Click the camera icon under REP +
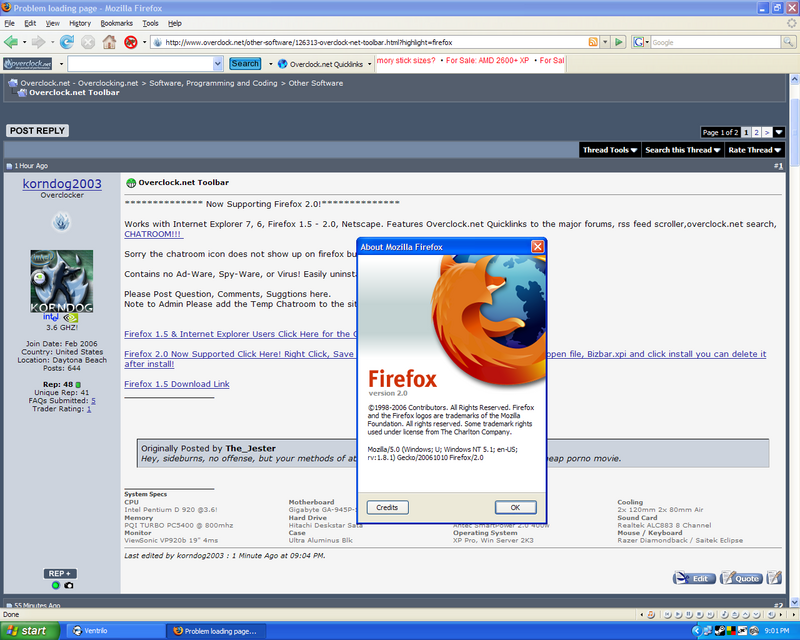800x640 pixels. (x=69, y=585)
